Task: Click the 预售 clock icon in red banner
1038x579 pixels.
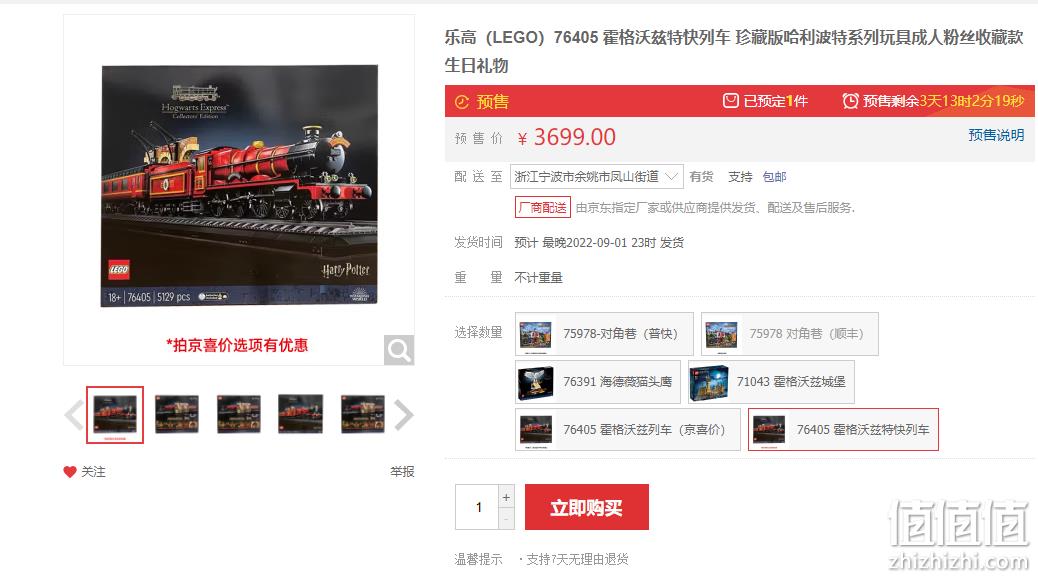Action: [x=461, y=102]
